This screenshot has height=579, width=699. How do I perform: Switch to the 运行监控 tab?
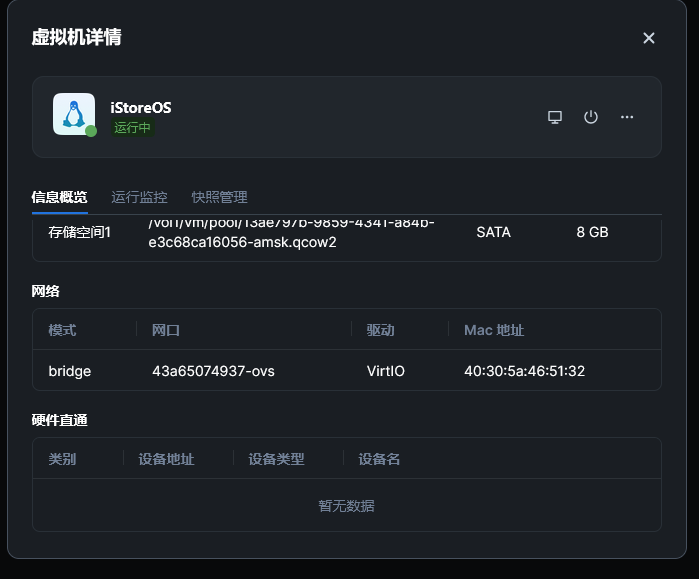pyautogui.click(x=139, y=197)
